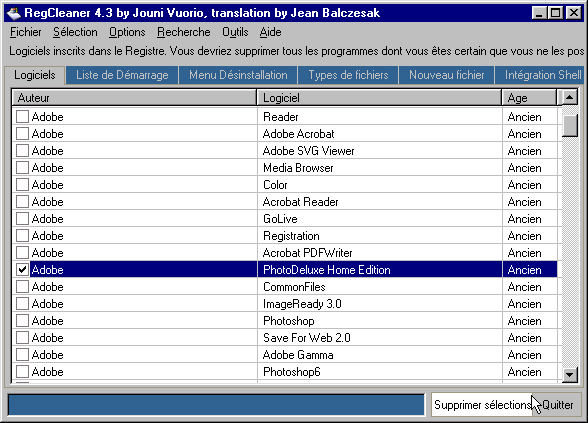Open the Options menu
This screenshot has height=423, width=588.
[x=127, y=32]
